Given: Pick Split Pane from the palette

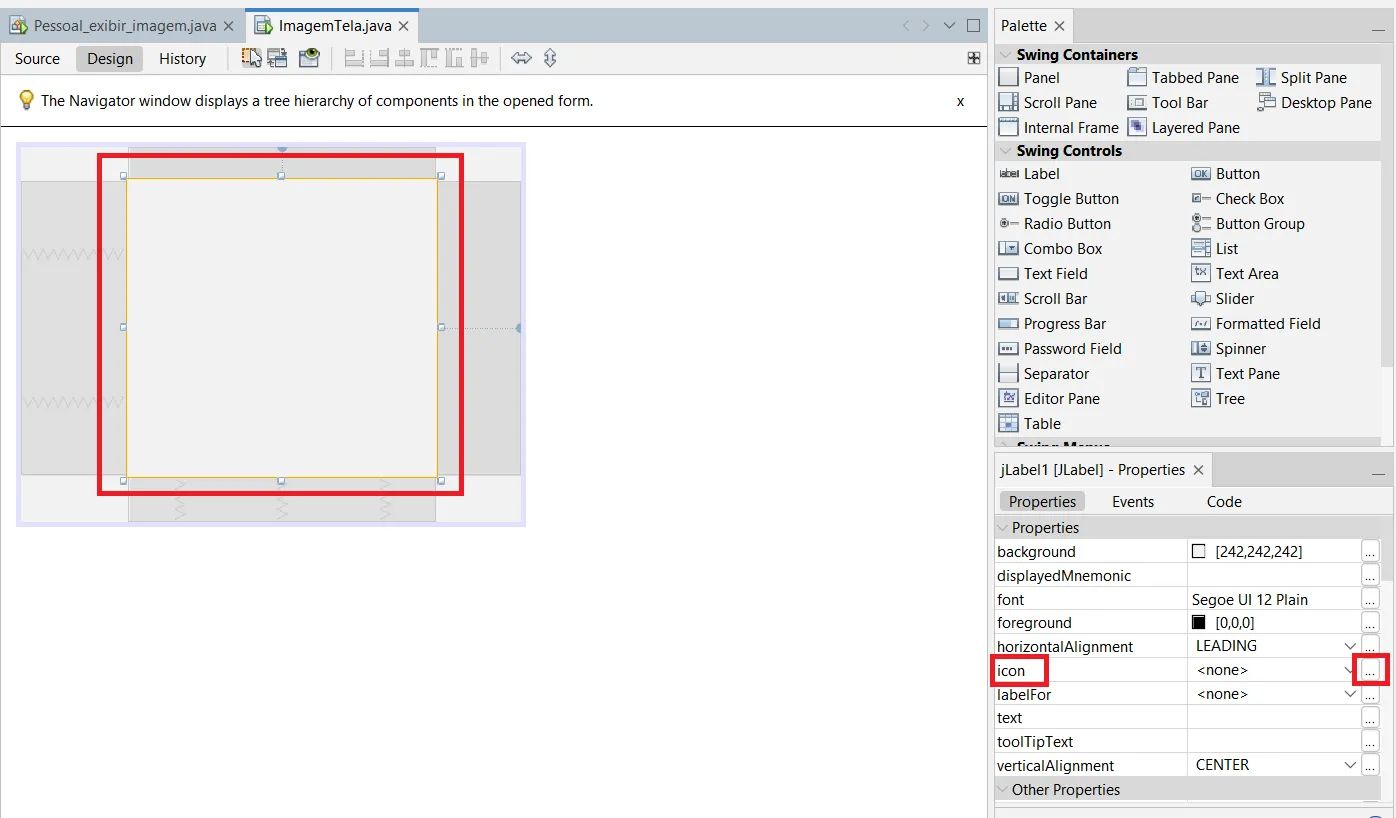Looking at the screenshot, I should click(x=1301, y=77).
